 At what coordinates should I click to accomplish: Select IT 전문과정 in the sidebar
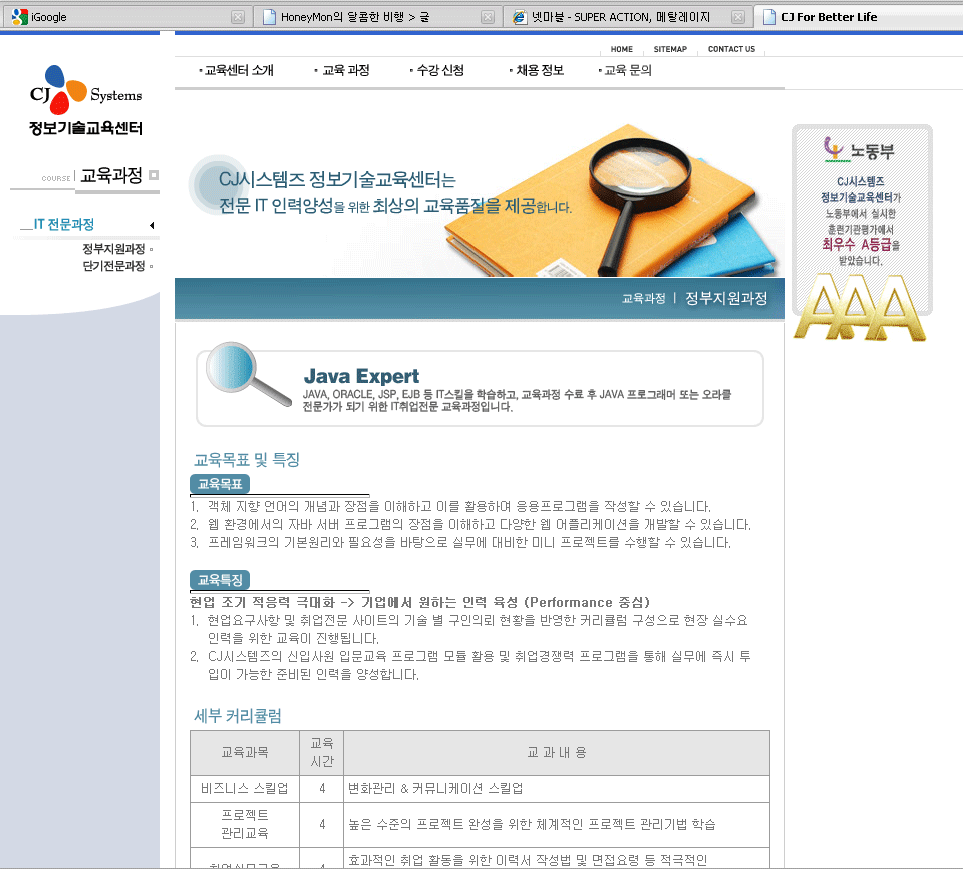click(63, 224)
